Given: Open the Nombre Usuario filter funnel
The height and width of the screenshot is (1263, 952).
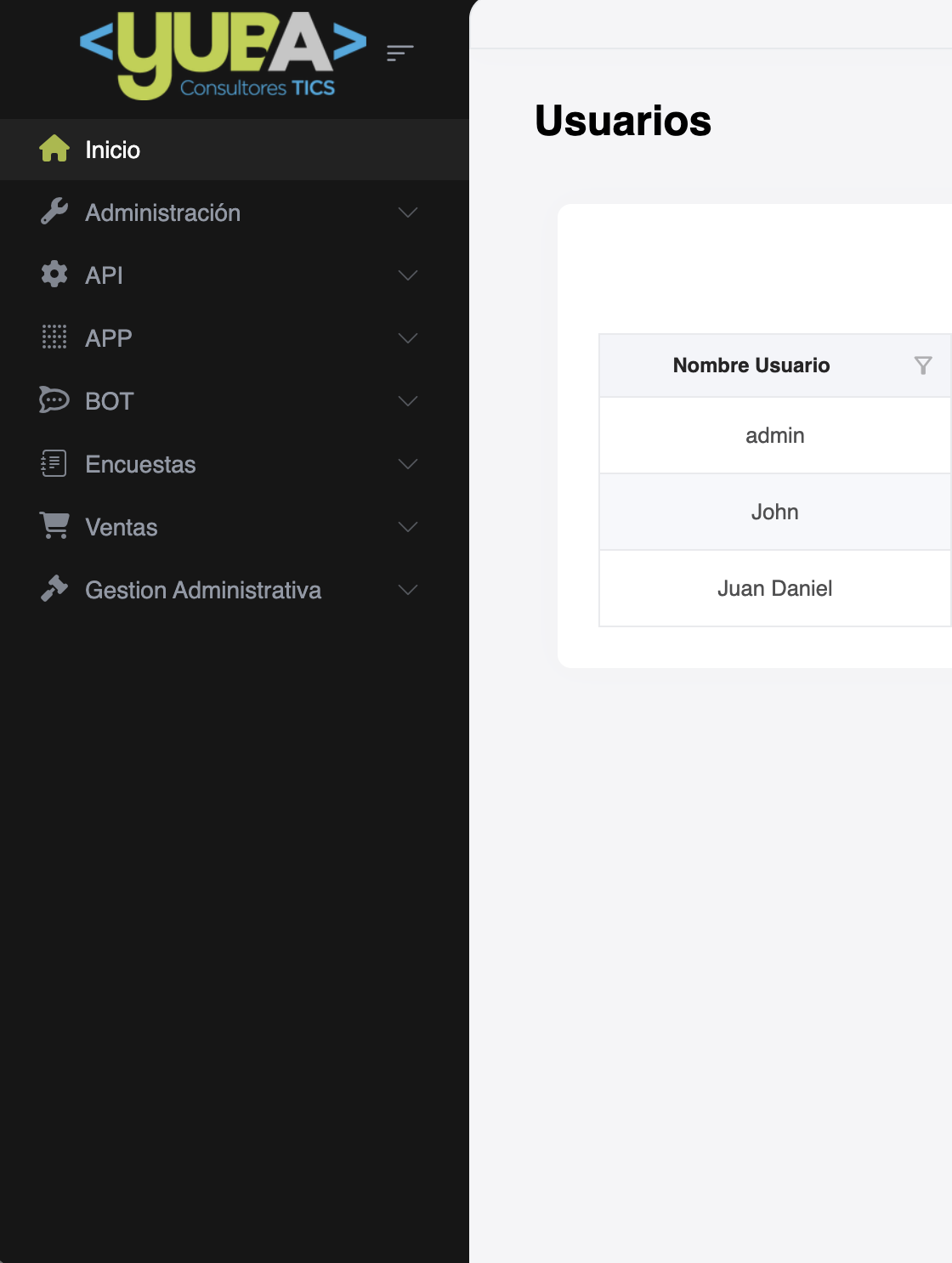Looking at the screenshot, I should [922, 365].
